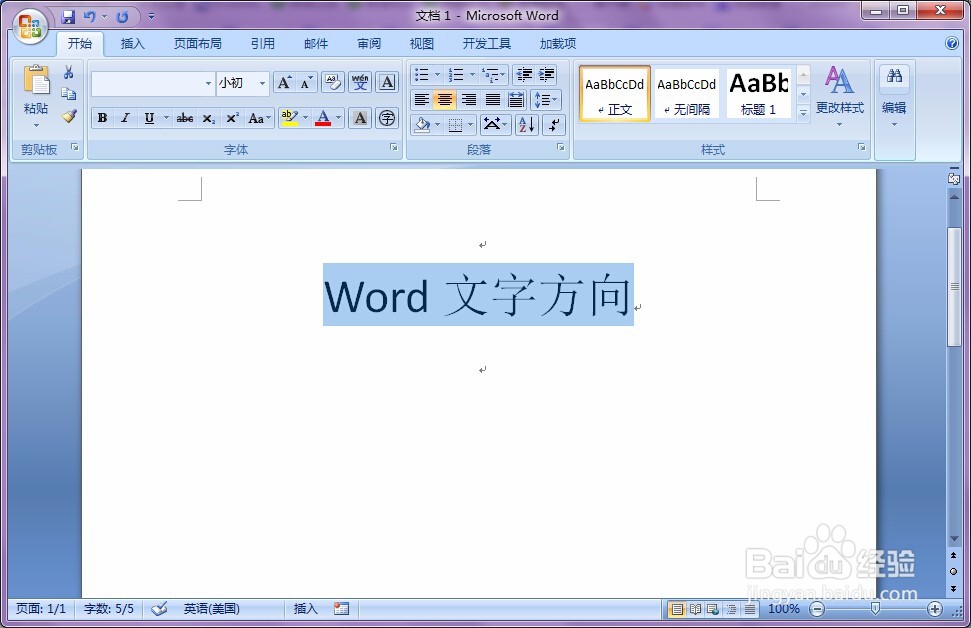Apply character shading

click(x=360, y=118)
